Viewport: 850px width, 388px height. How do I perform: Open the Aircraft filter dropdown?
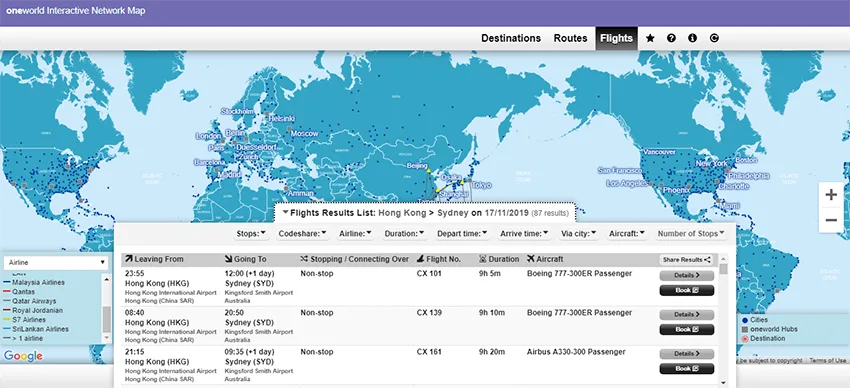(x=627, y=234)
